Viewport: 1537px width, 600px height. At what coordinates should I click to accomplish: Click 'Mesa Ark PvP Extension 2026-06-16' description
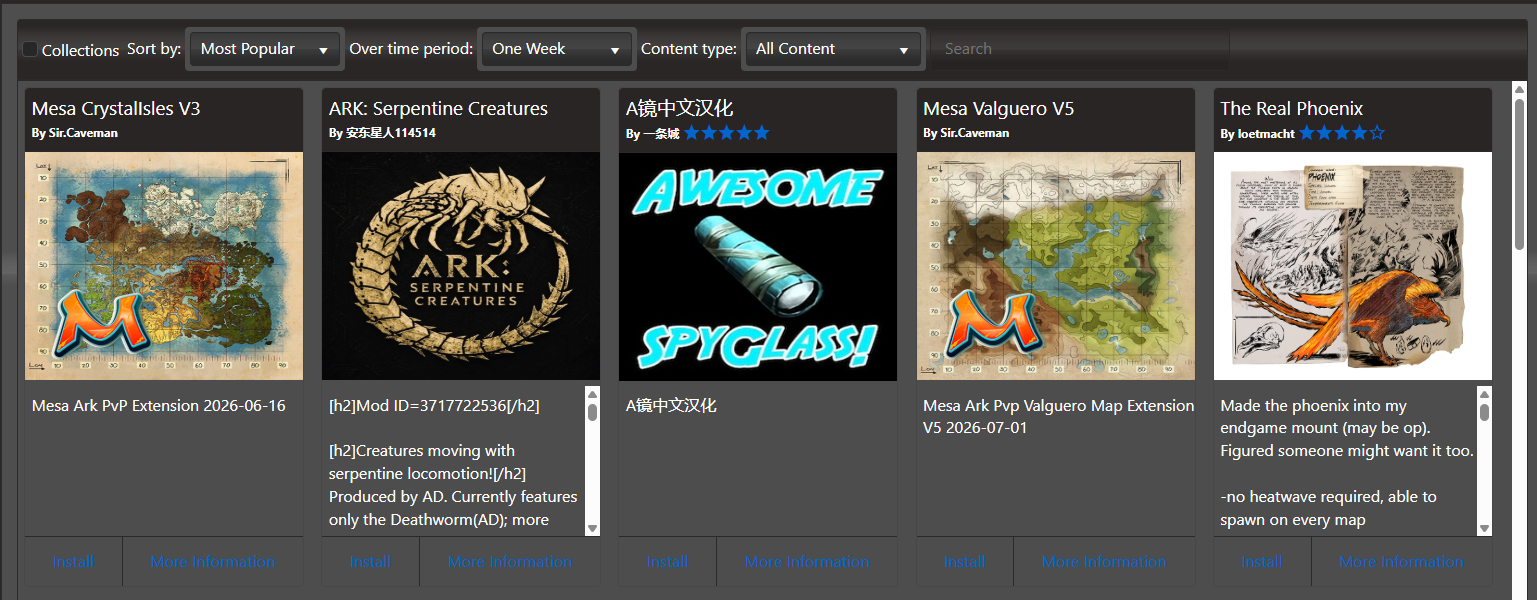[159, 406]
